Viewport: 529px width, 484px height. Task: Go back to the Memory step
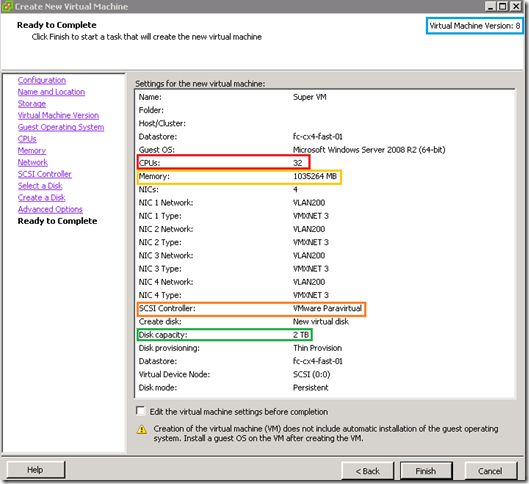pyautogui.click(x=32, y=150)
